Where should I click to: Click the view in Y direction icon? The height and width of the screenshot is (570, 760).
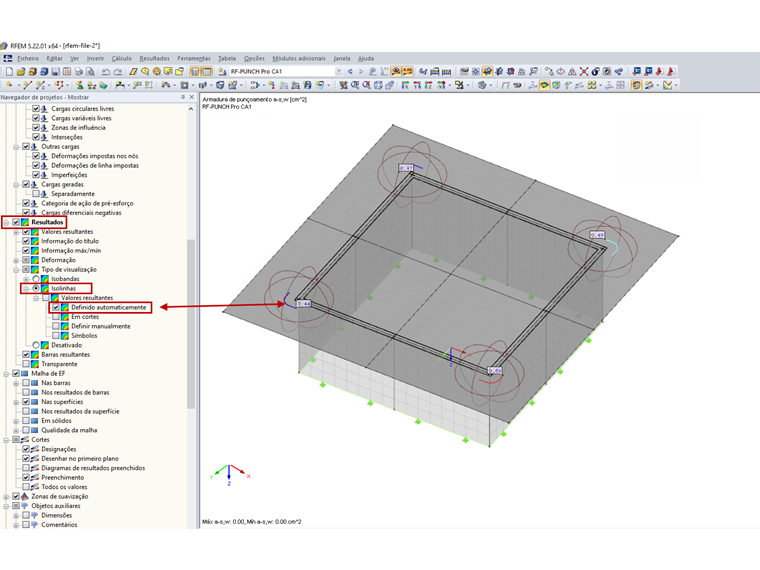tap(417, 85)
